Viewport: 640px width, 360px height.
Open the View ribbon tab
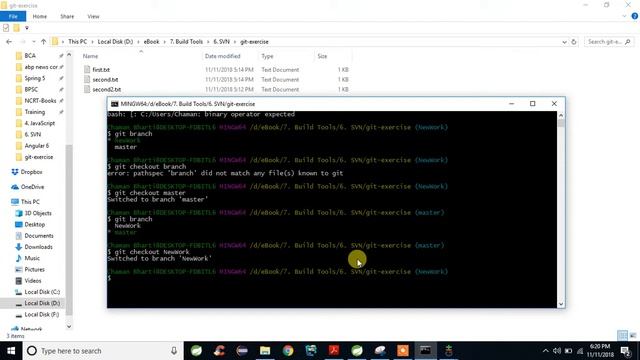[x=93, y=16]
